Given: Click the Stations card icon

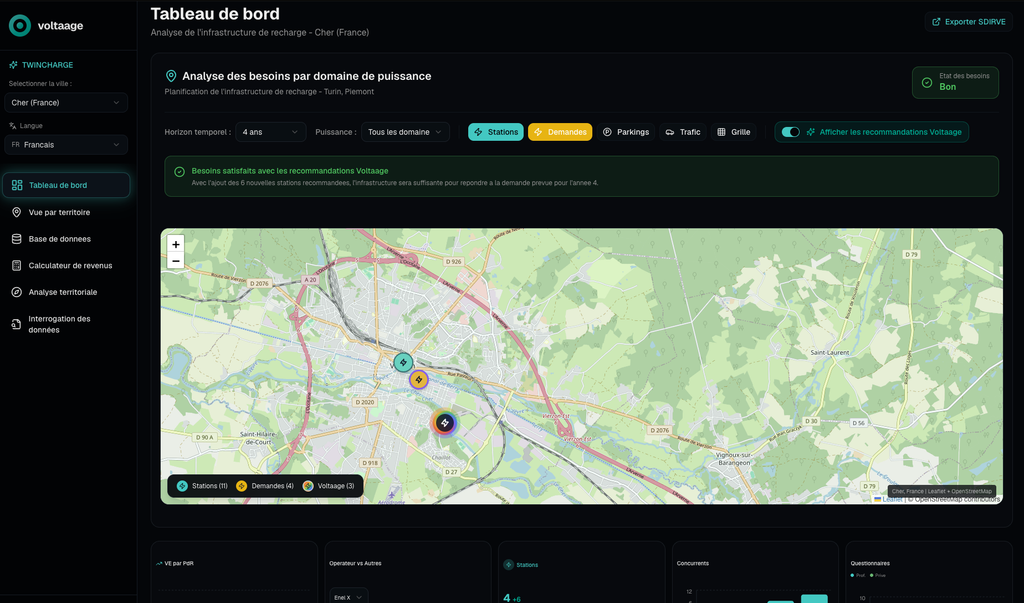Looking at the screenshot, I should pyautogui.click(x=508, y=564).
